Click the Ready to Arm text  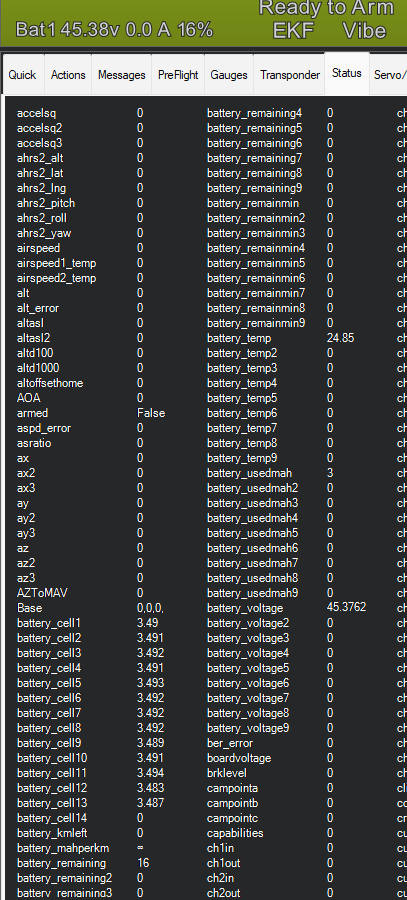click(x=326, y=8)
